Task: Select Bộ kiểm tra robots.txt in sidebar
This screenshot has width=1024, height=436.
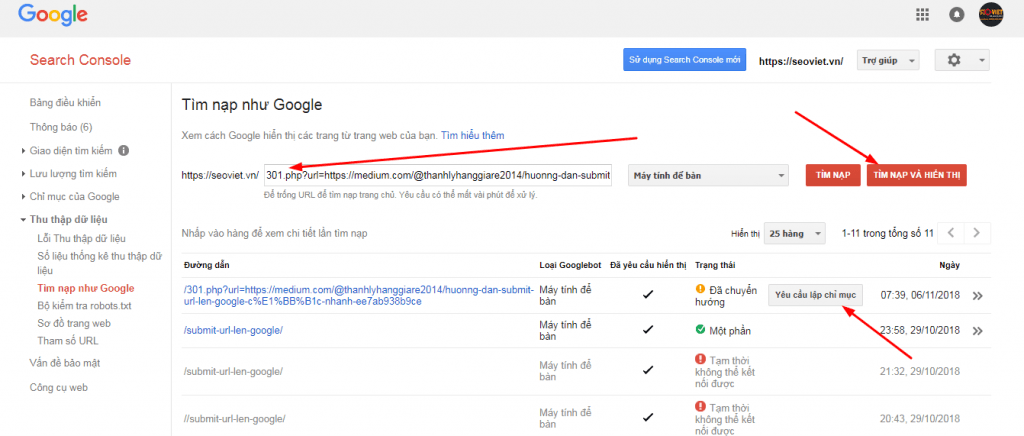Action: pyautogui.click(x=84, y=305)
